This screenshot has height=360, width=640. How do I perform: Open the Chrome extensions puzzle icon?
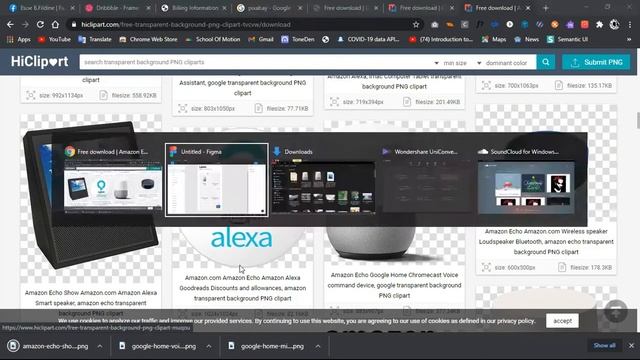[x=599, y=24]
